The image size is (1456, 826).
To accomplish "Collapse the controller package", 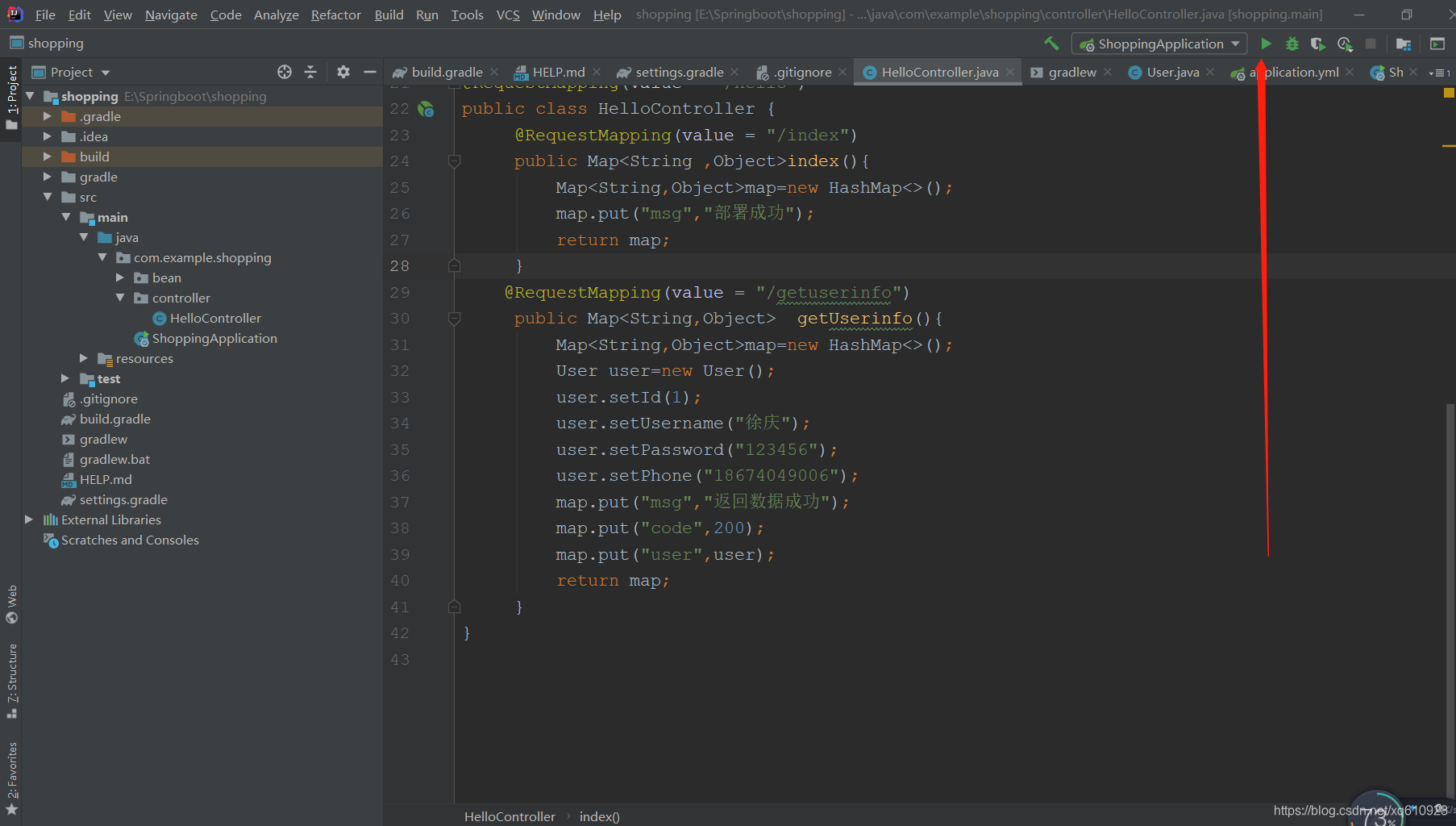I will [120, 298].
